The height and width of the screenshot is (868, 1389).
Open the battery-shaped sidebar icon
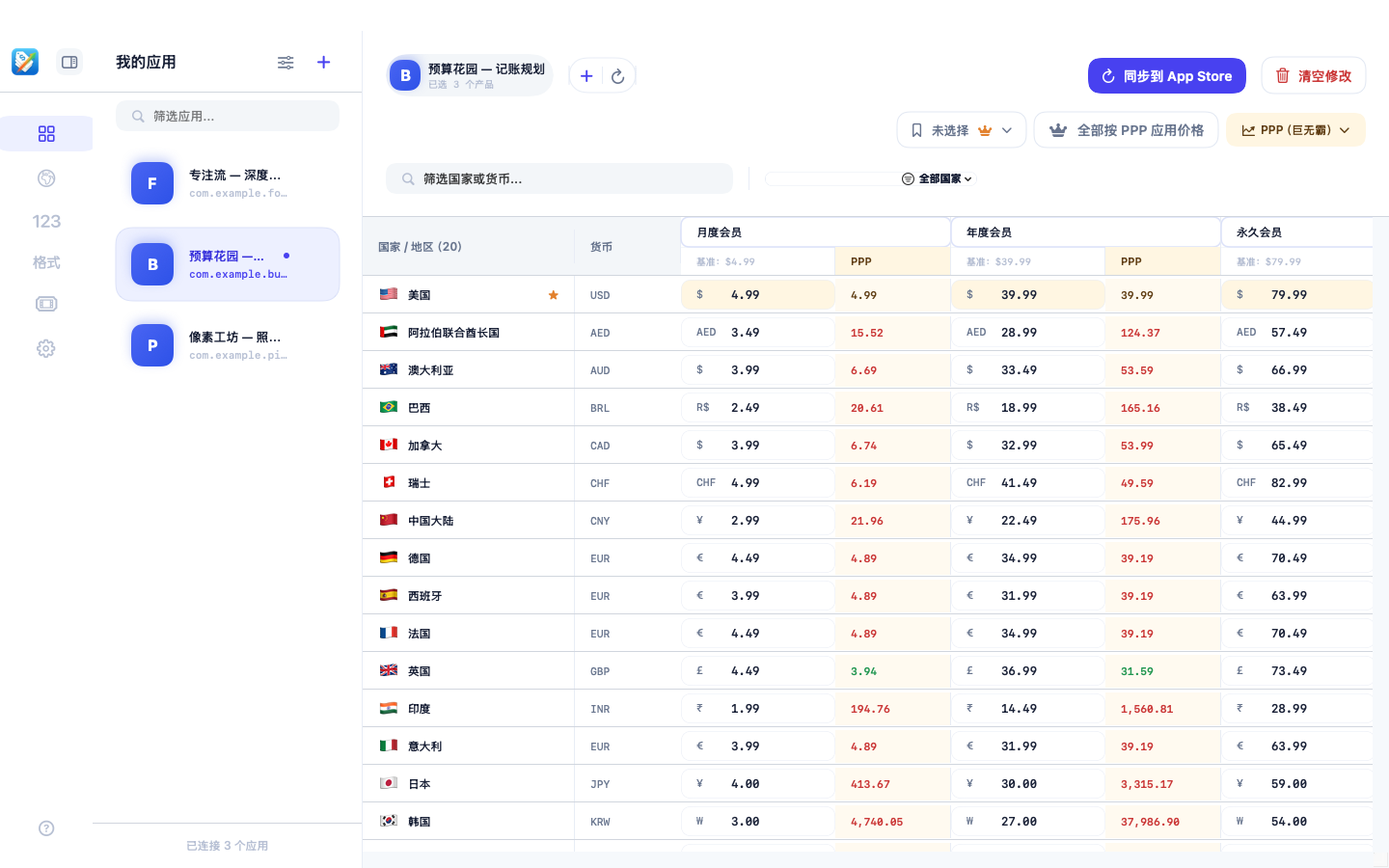pyautogui.click(x=46, y=304)
